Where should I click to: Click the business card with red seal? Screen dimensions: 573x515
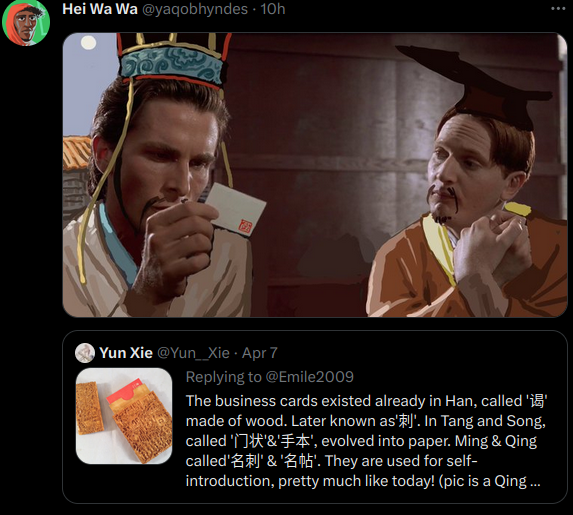236,209
